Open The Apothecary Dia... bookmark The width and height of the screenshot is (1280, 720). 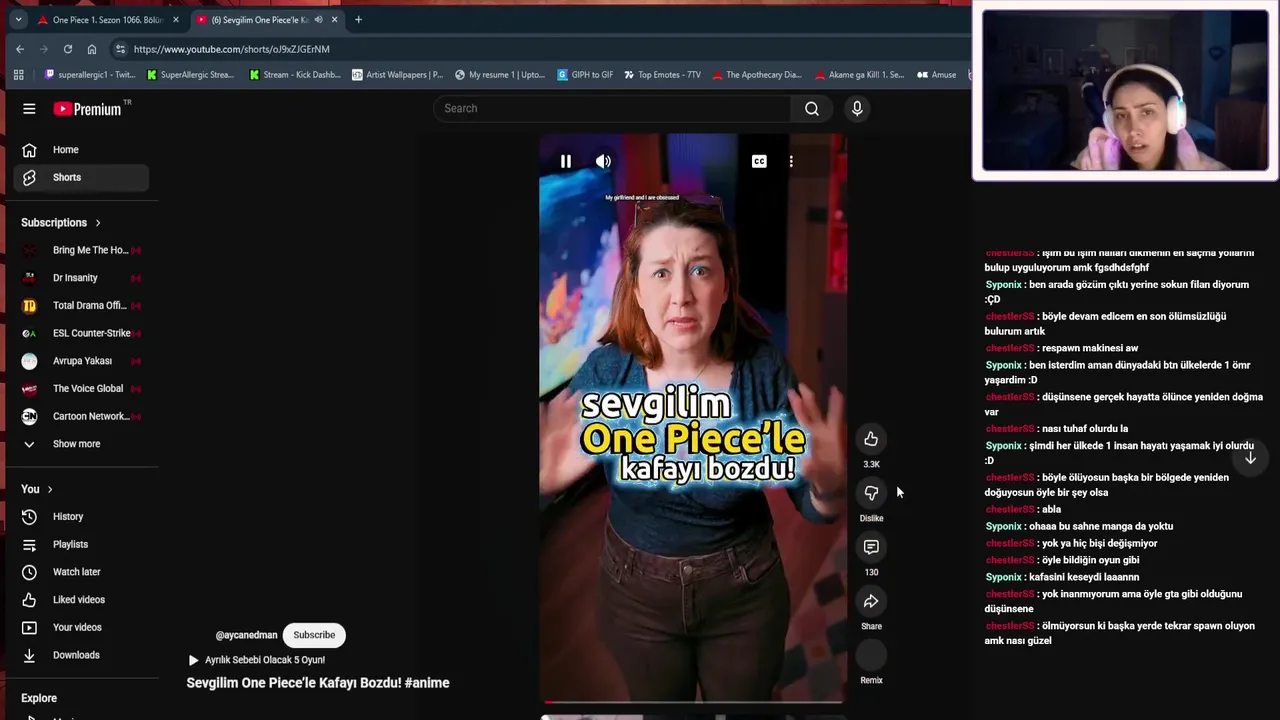(757, 75)
